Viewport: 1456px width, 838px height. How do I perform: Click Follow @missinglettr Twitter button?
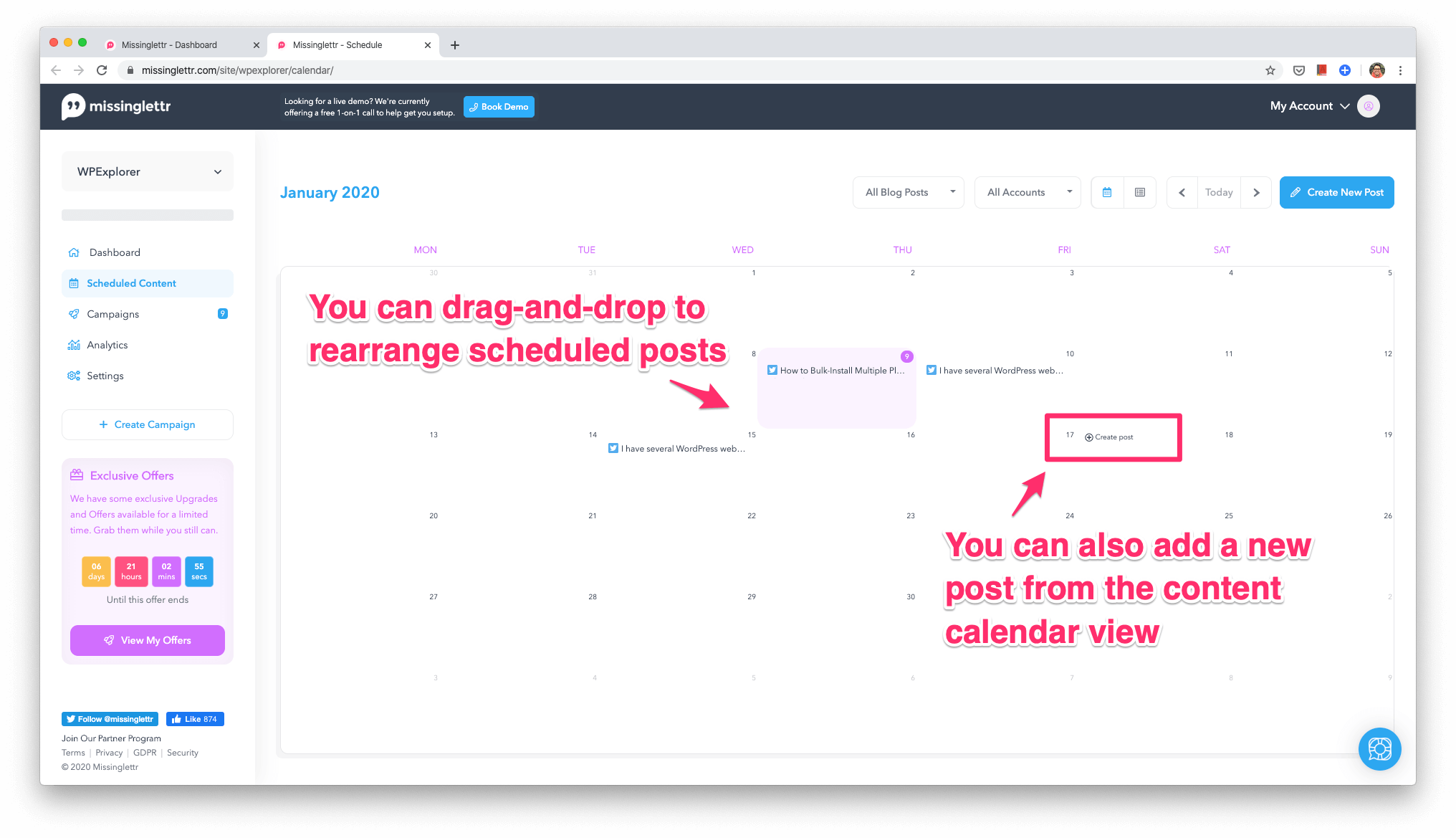click(110, 719)
